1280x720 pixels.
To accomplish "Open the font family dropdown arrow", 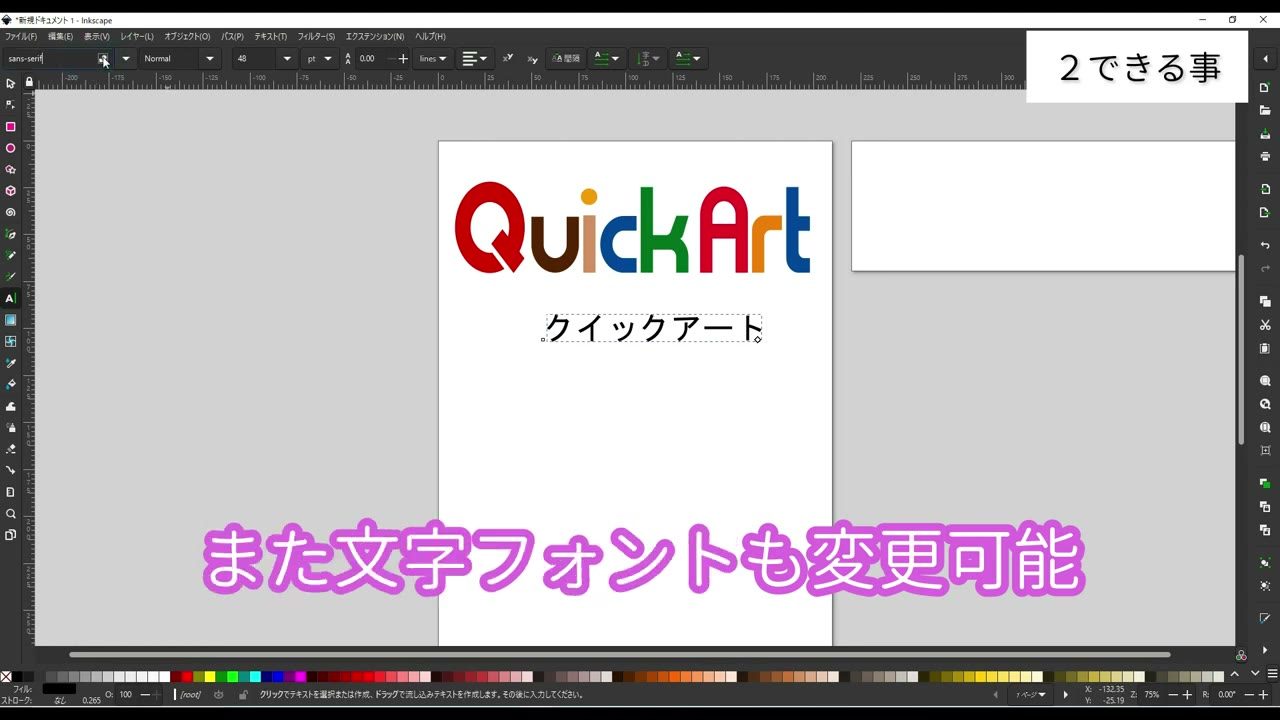I will [126, 59].
